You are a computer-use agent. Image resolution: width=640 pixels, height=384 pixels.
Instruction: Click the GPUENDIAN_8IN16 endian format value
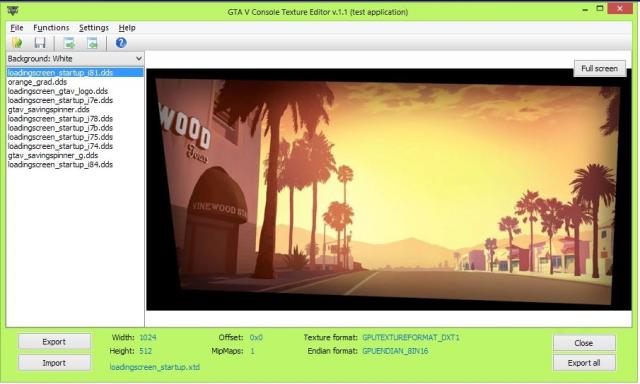pos(395,351)
